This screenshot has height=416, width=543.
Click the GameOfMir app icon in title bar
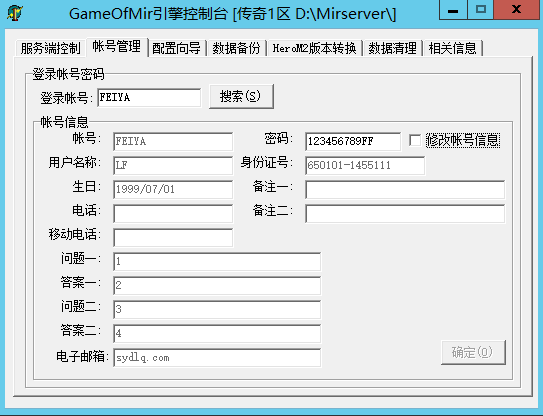(x=15, y=13)
